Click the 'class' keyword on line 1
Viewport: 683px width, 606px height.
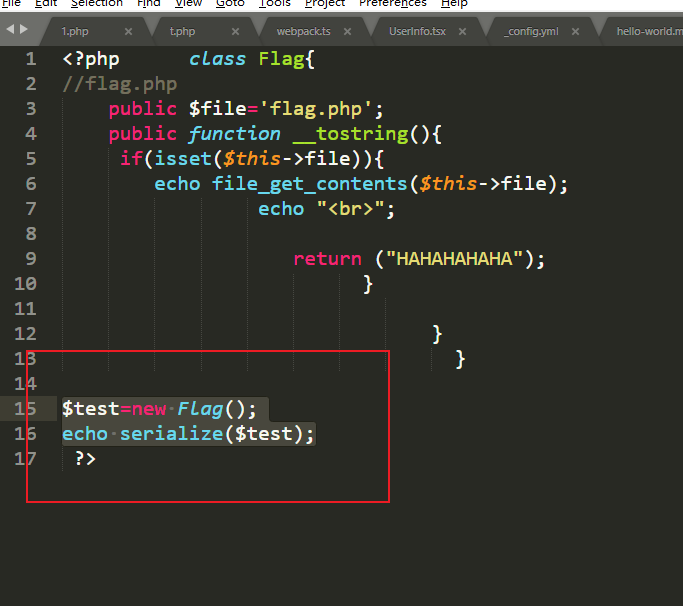(217, 59)
